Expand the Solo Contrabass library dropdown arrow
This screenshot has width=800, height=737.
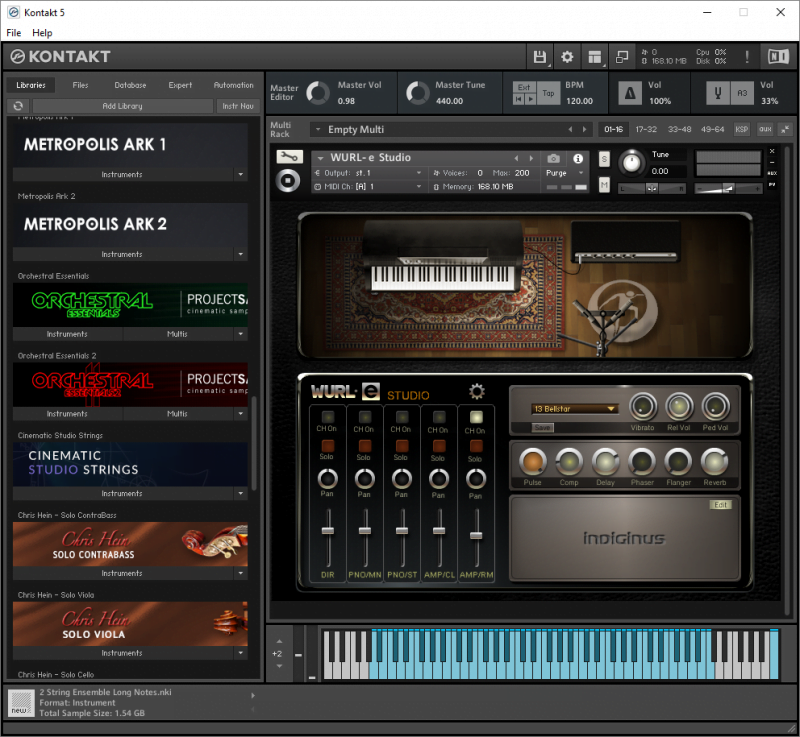(241, 573)
